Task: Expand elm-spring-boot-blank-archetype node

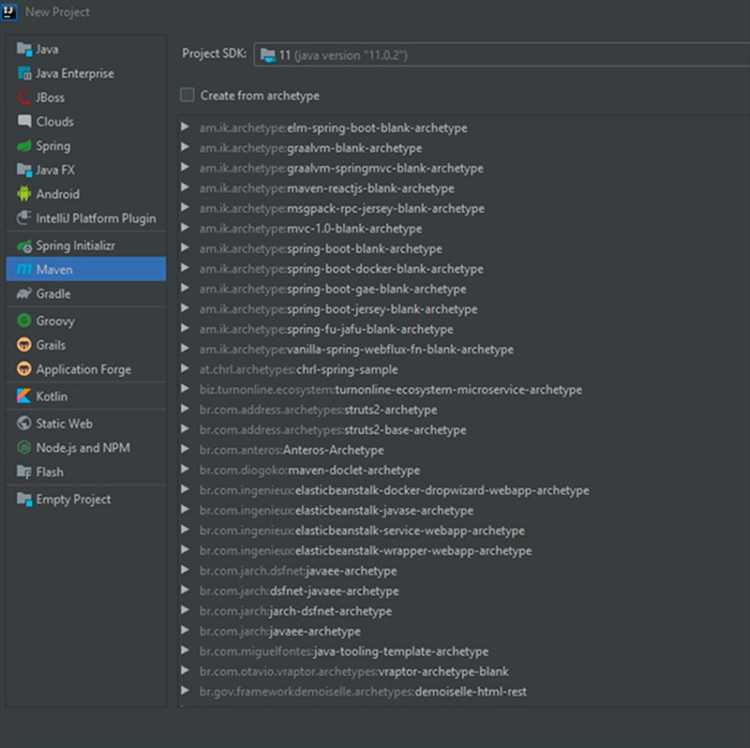Action: [x=185, y=127]
